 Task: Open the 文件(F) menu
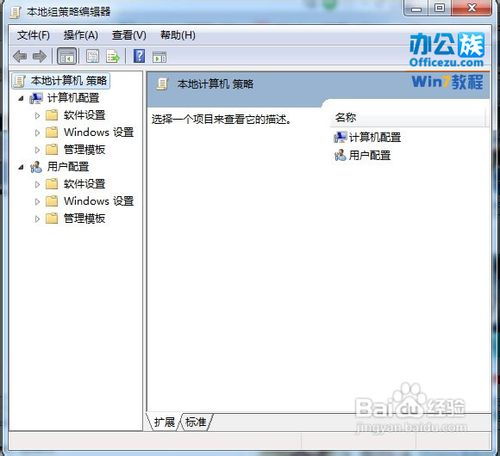coord(33,35)
